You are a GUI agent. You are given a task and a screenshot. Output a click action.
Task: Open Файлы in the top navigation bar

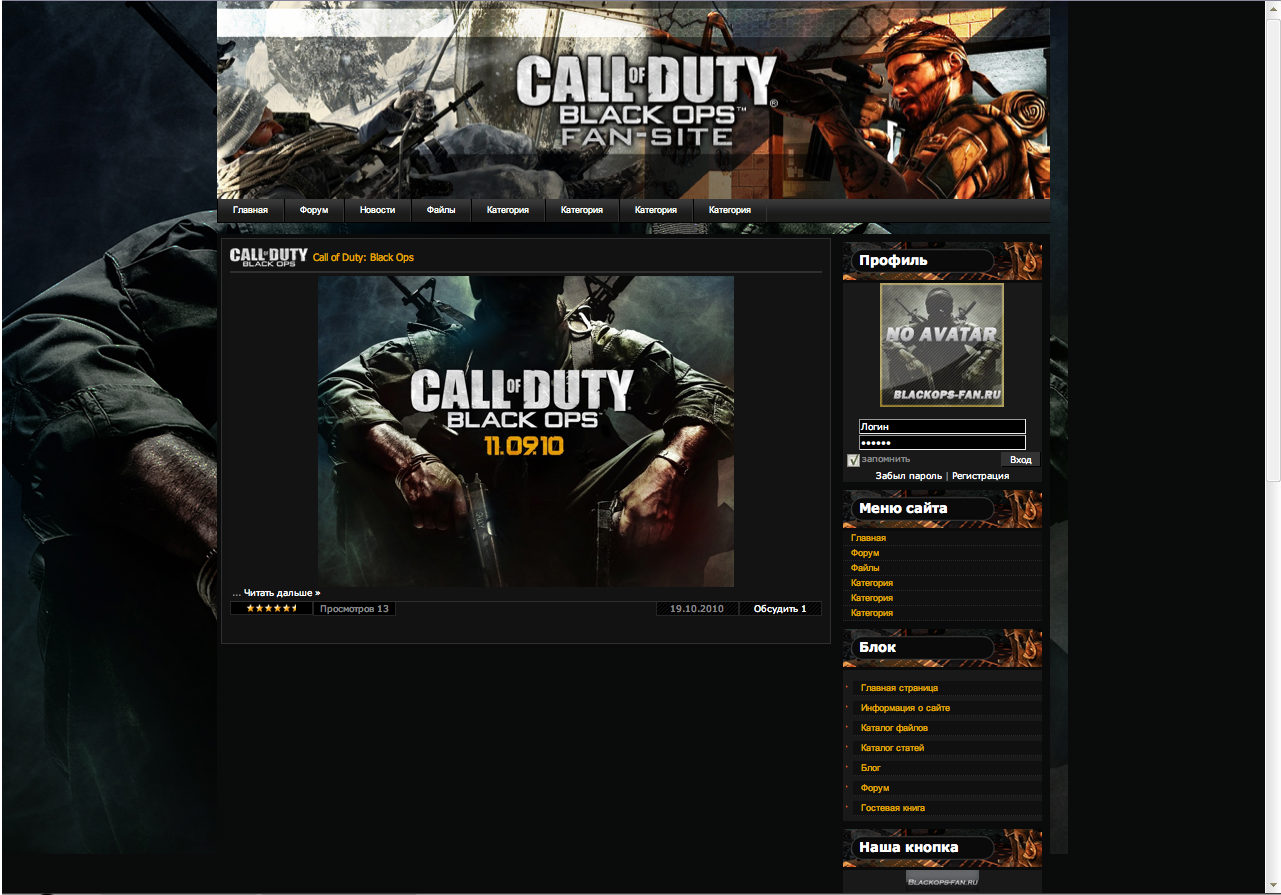(x=441, y=210)
